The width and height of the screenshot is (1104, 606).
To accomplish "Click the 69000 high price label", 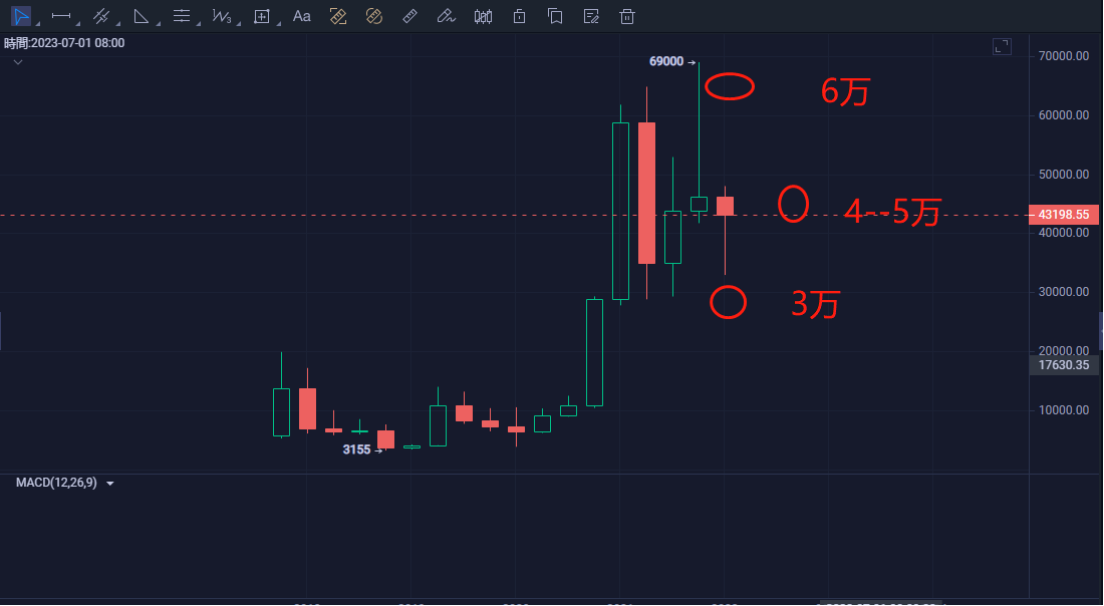I will tap(666, 61).
